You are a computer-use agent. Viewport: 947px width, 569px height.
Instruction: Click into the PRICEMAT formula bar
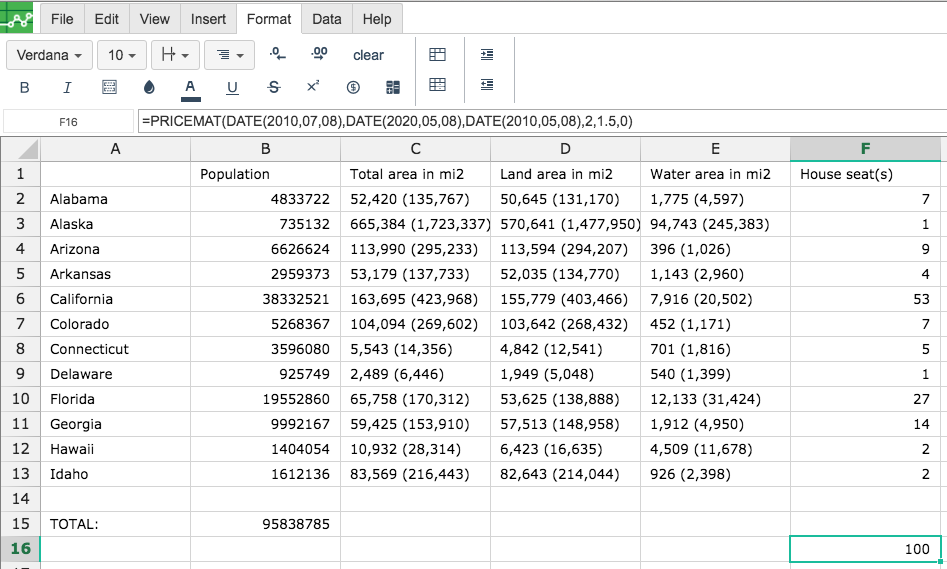click(x=542, y=121)
